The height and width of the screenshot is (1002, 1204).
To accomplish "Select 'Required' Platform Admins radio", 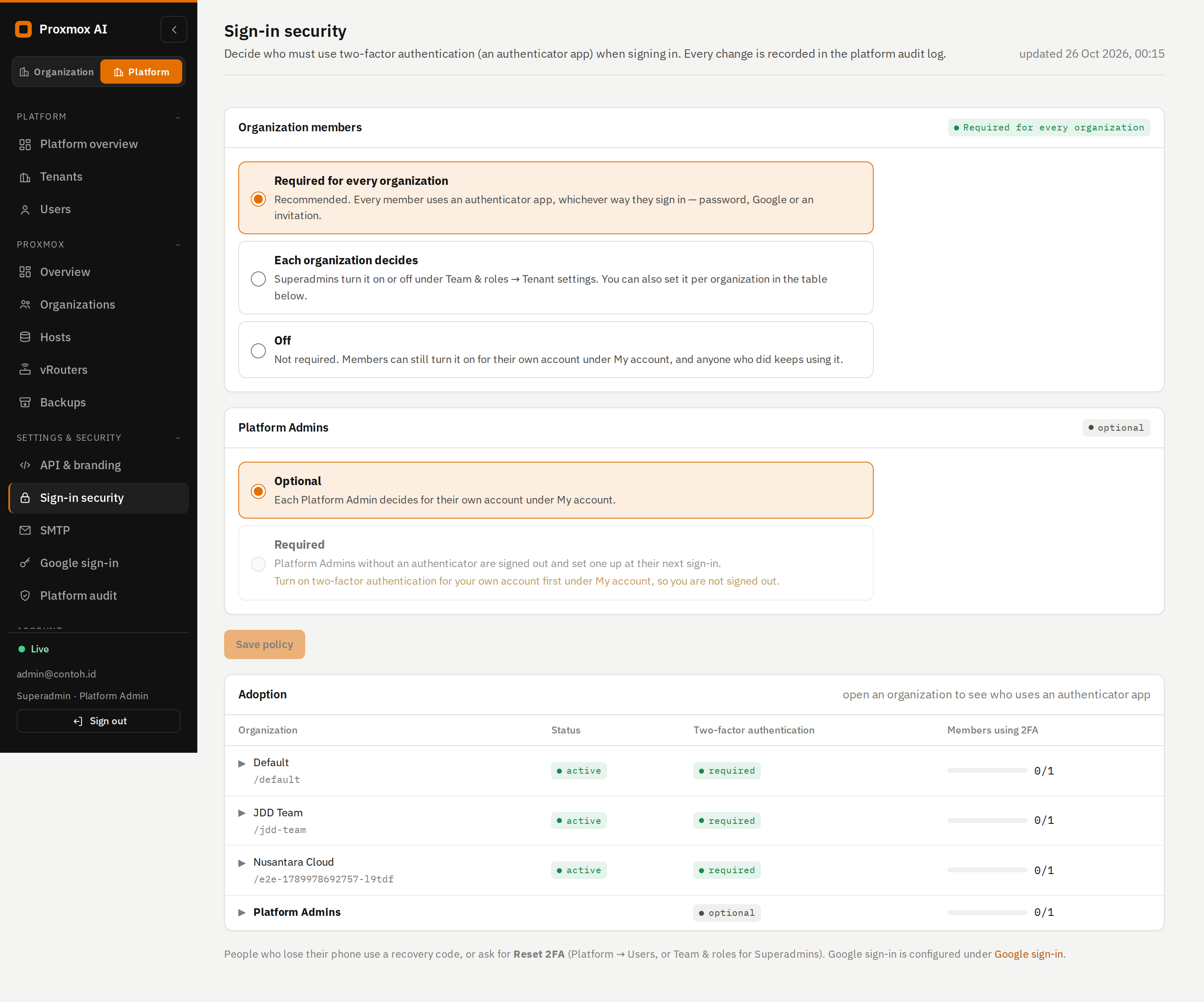I will [x=259, y=565].
